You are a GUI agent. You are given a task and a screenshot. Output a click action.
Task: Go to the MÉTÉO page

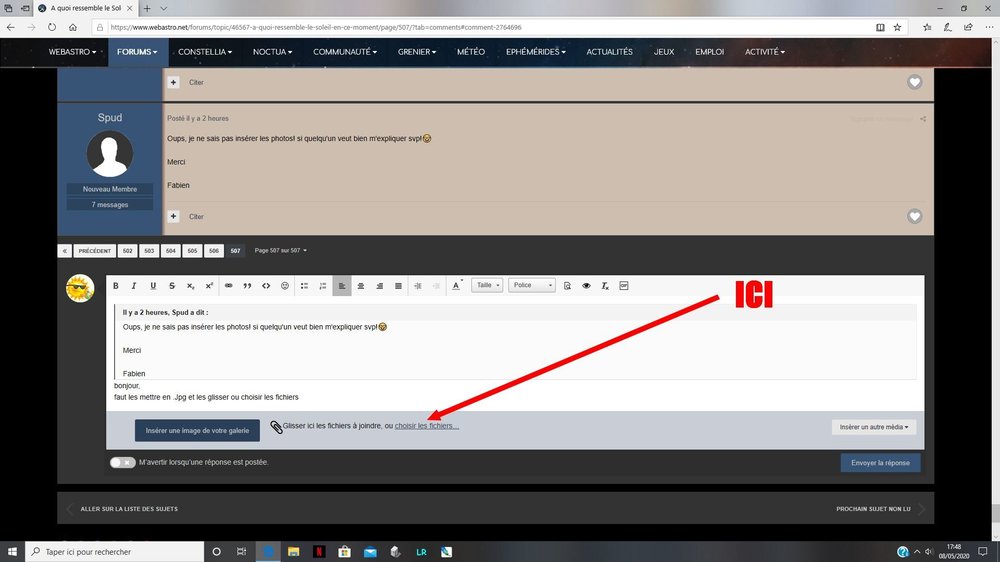coord(471,52)
